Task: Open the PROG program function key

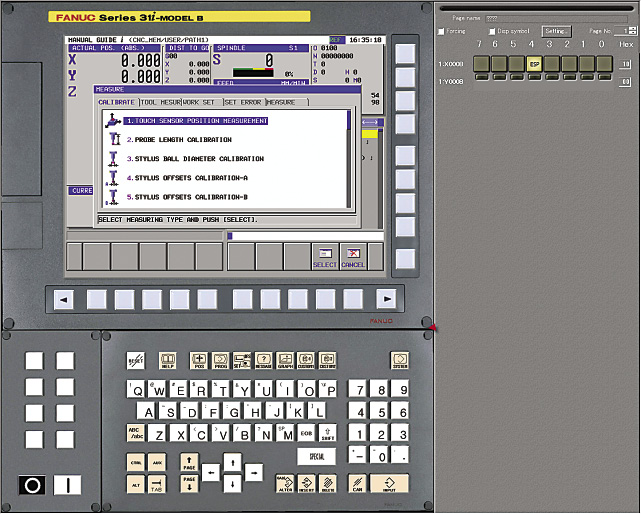Action: coord(220,360)
